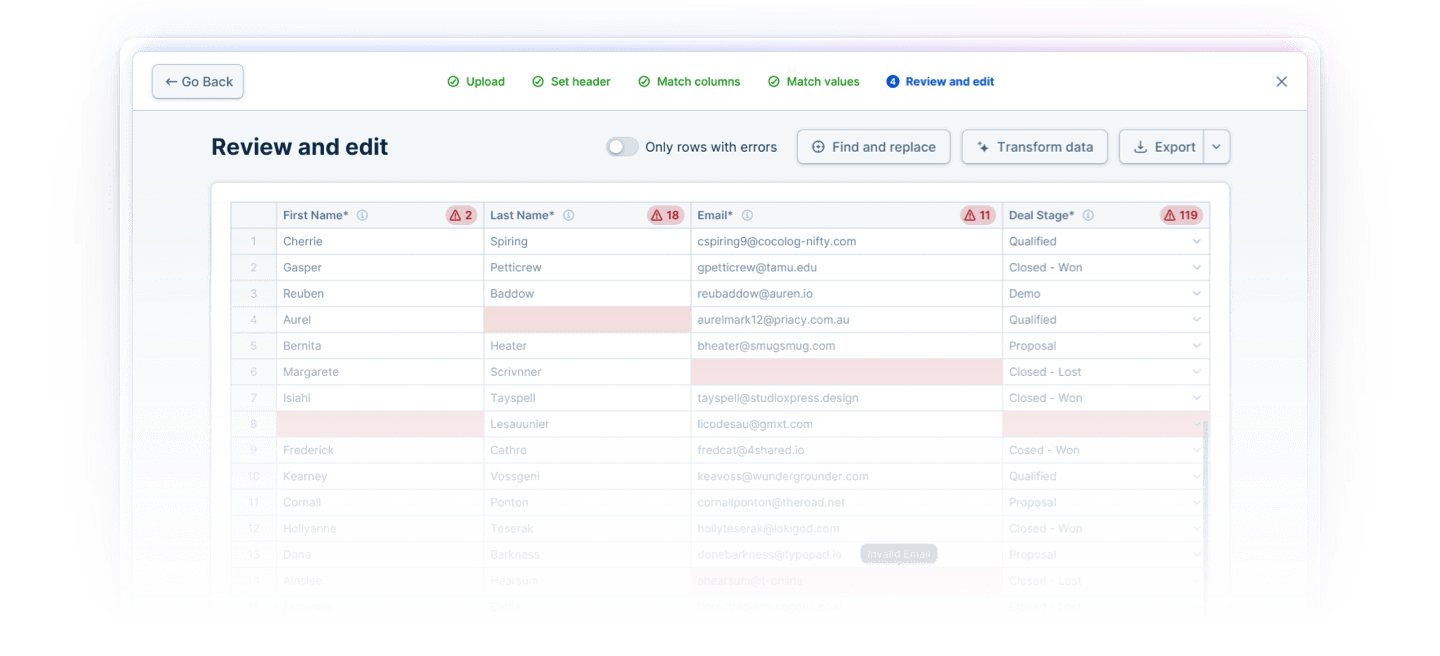Select the Match columns step
This screenshot has width=1440, height=656.
[697, 81]
